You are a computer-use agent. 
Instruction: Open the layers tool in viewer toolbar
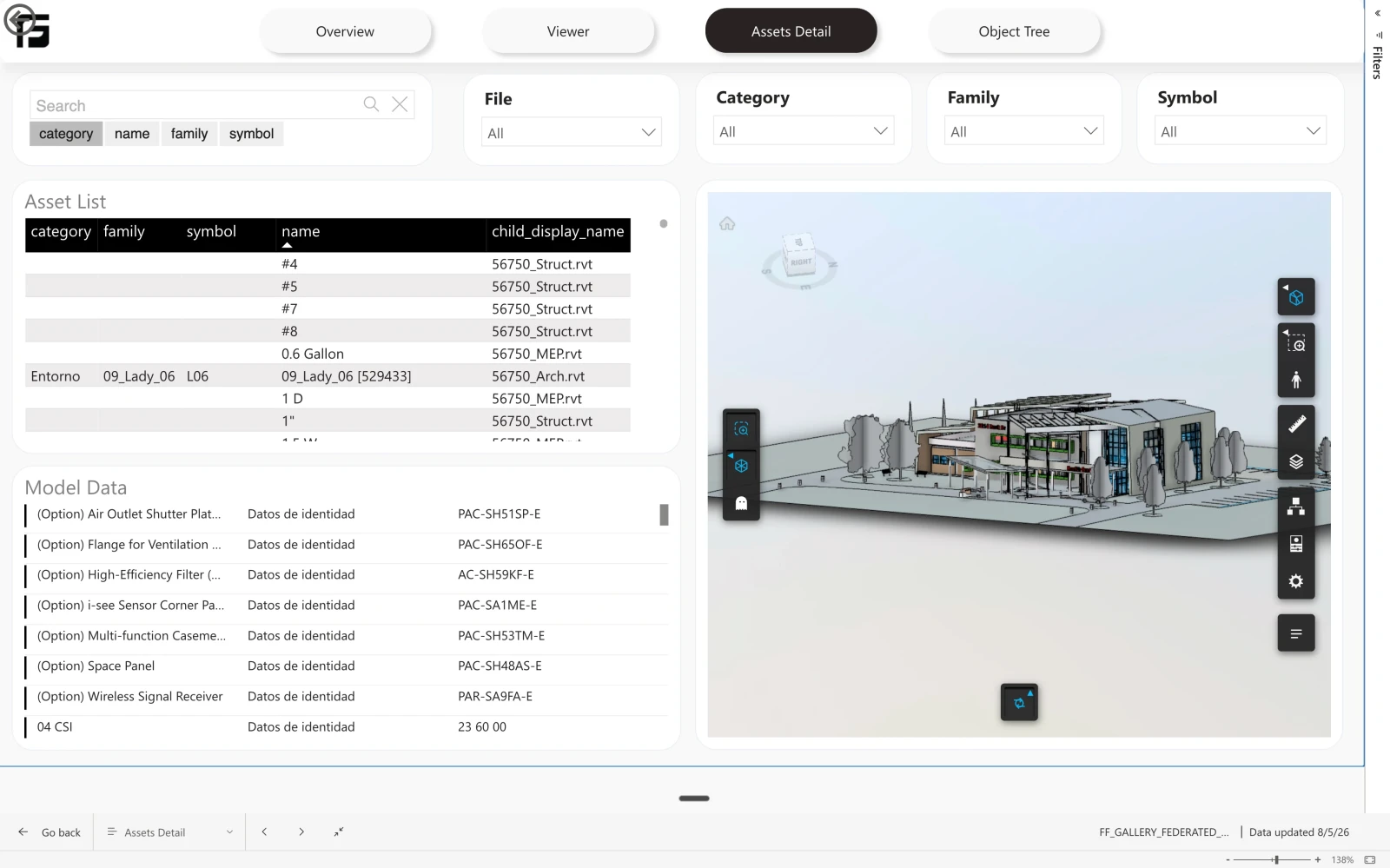(x=1295, y=461)
